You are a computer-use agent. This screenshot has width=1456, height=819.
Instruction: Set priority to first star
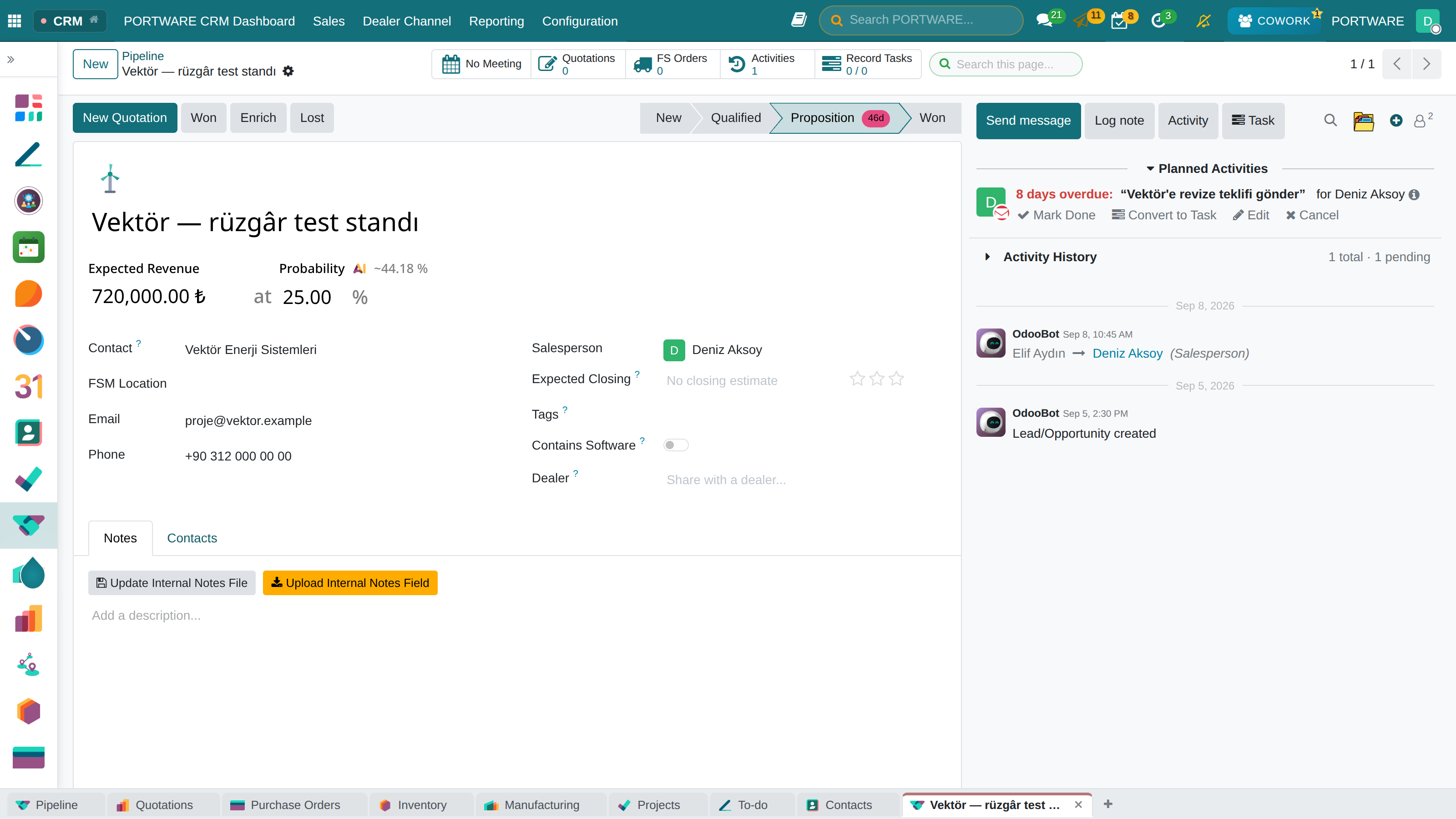[857, 379]
